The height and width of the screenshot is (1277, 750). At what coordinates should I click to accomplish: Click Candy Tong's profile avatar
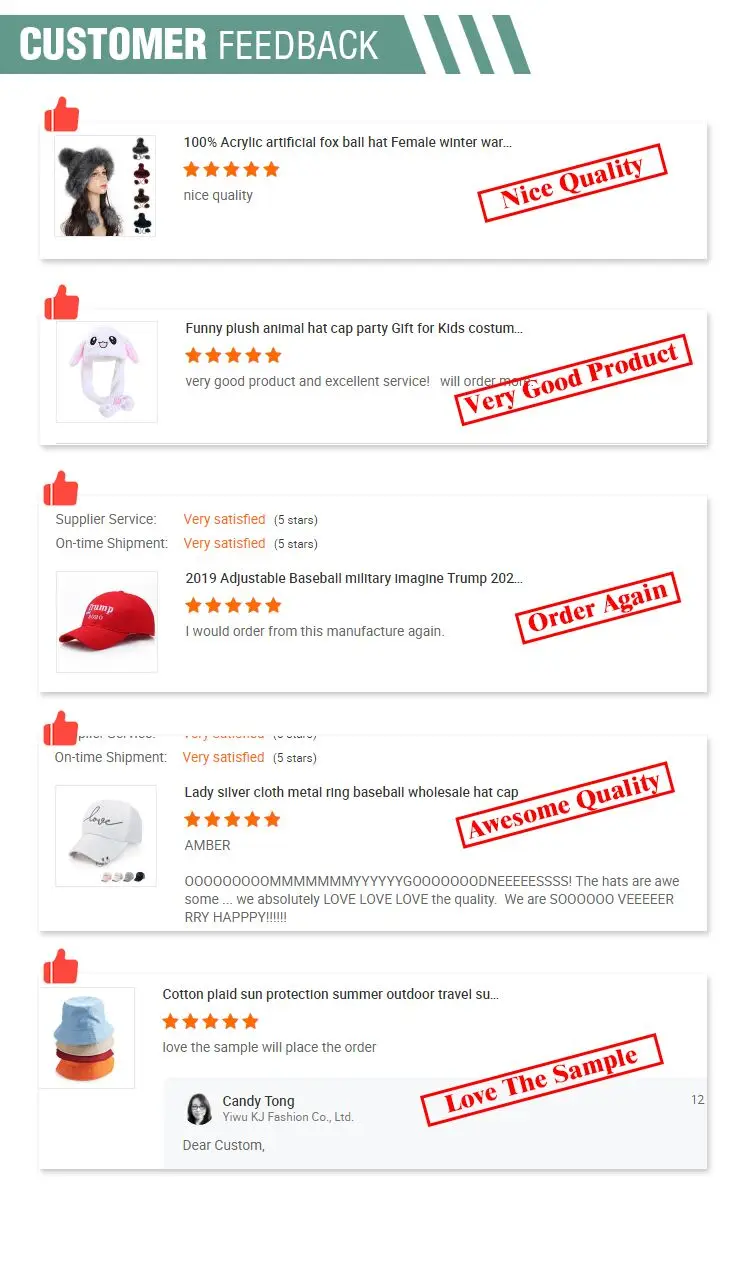(199, 1109)
